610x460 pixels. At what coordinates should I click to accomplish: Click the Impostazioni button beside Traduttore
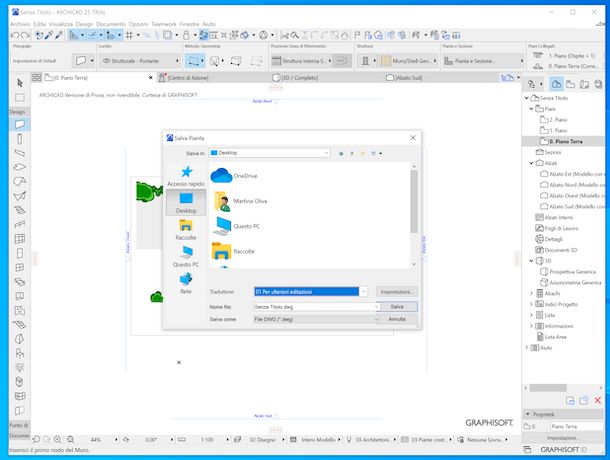(x=396, y=291)
